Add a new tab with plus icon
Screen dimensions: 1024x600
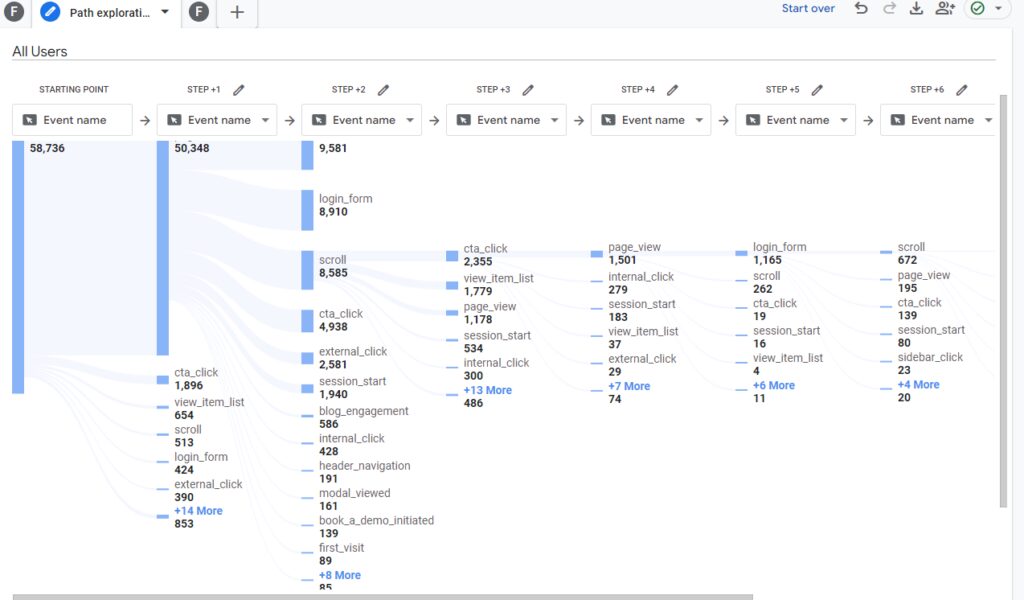[237, 12]
